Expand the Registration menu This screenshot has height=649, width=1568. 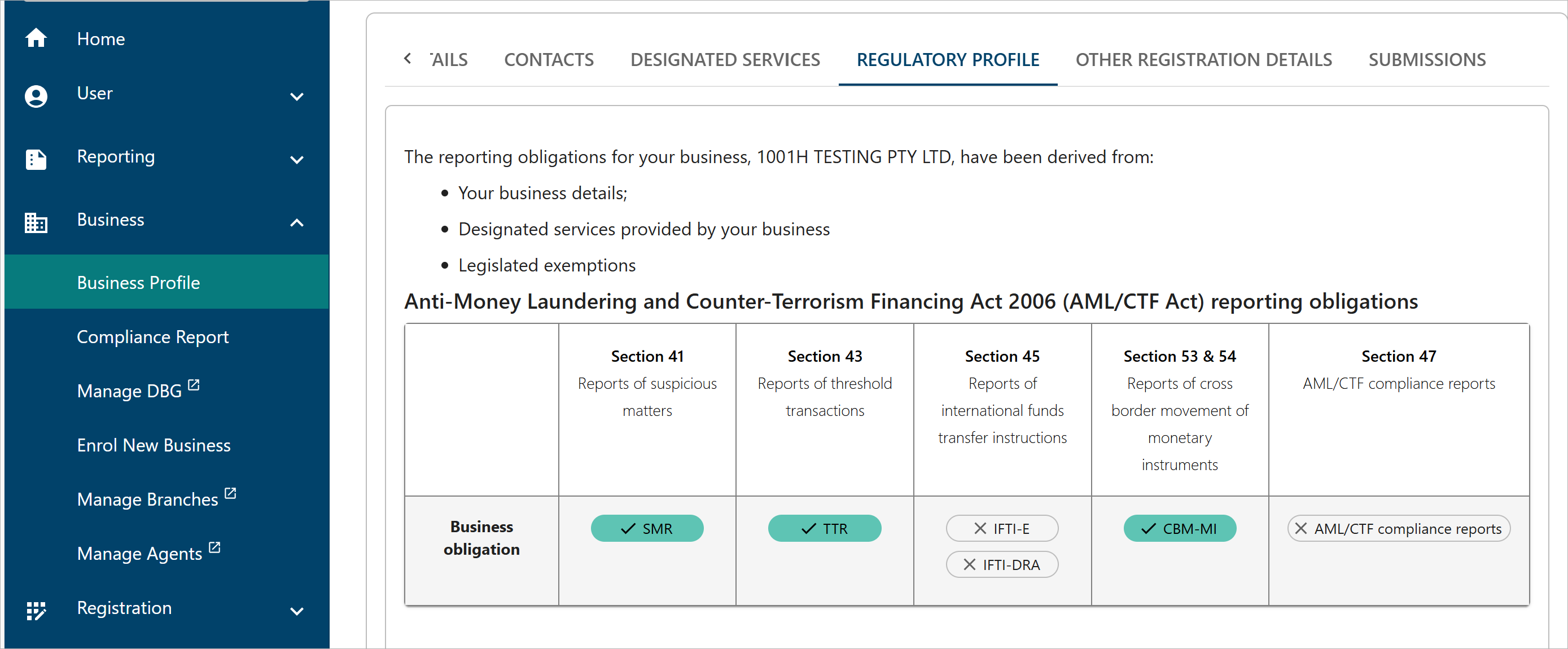click(296, 612)
